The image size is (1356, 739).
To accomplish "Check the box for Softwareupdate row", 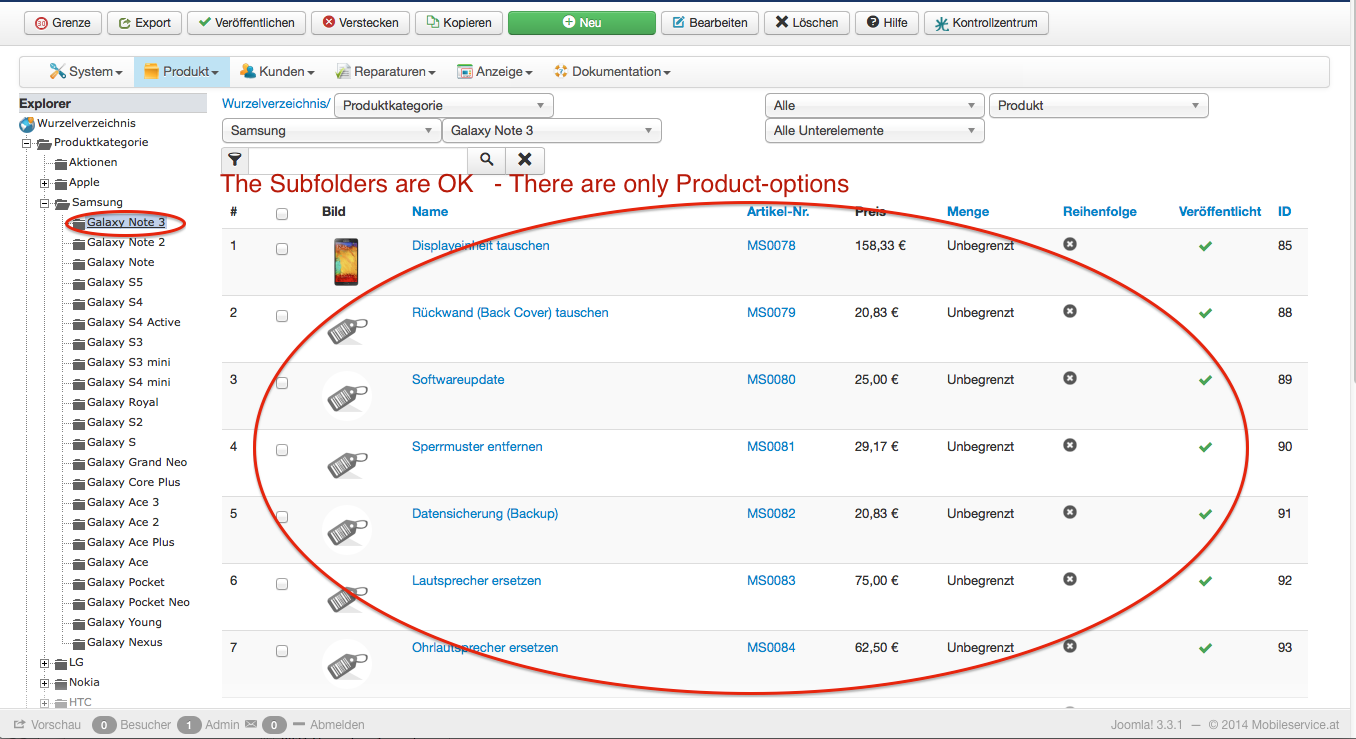I will click(282, 383).
